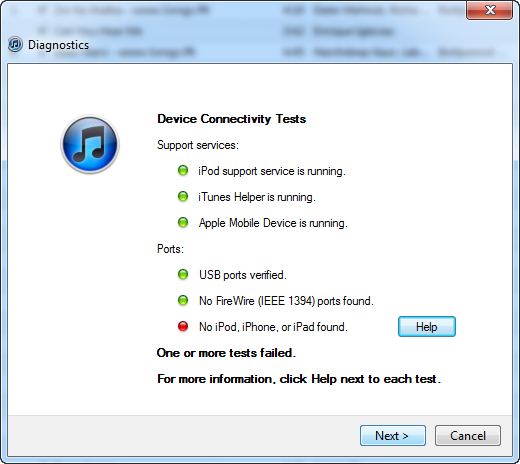This screenshot has width=520, height=464.
Task: Click green status dot beside iTunes Helper
Action: pos(183,196)
